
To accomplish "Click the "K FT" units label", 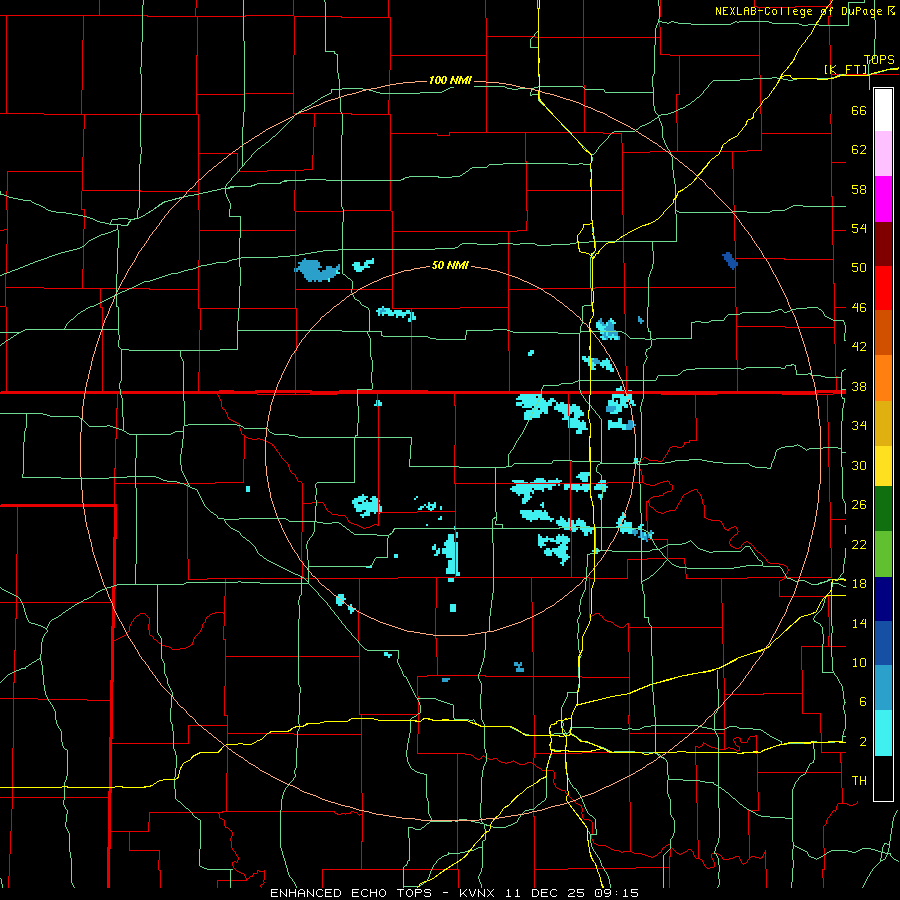I will [x=846, y=69].
